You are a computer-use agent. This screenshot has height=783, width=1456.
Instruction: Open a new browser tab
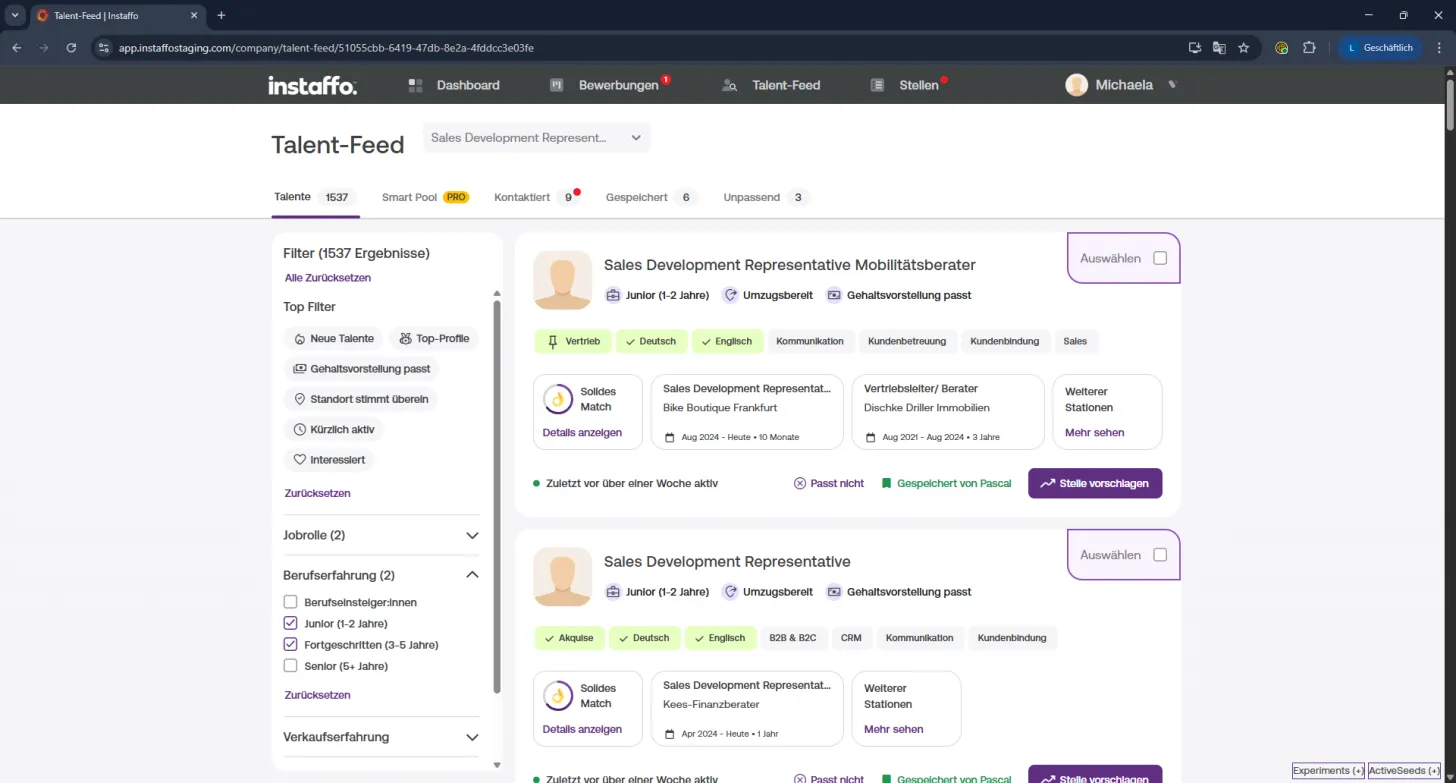(x=221, y=15)
